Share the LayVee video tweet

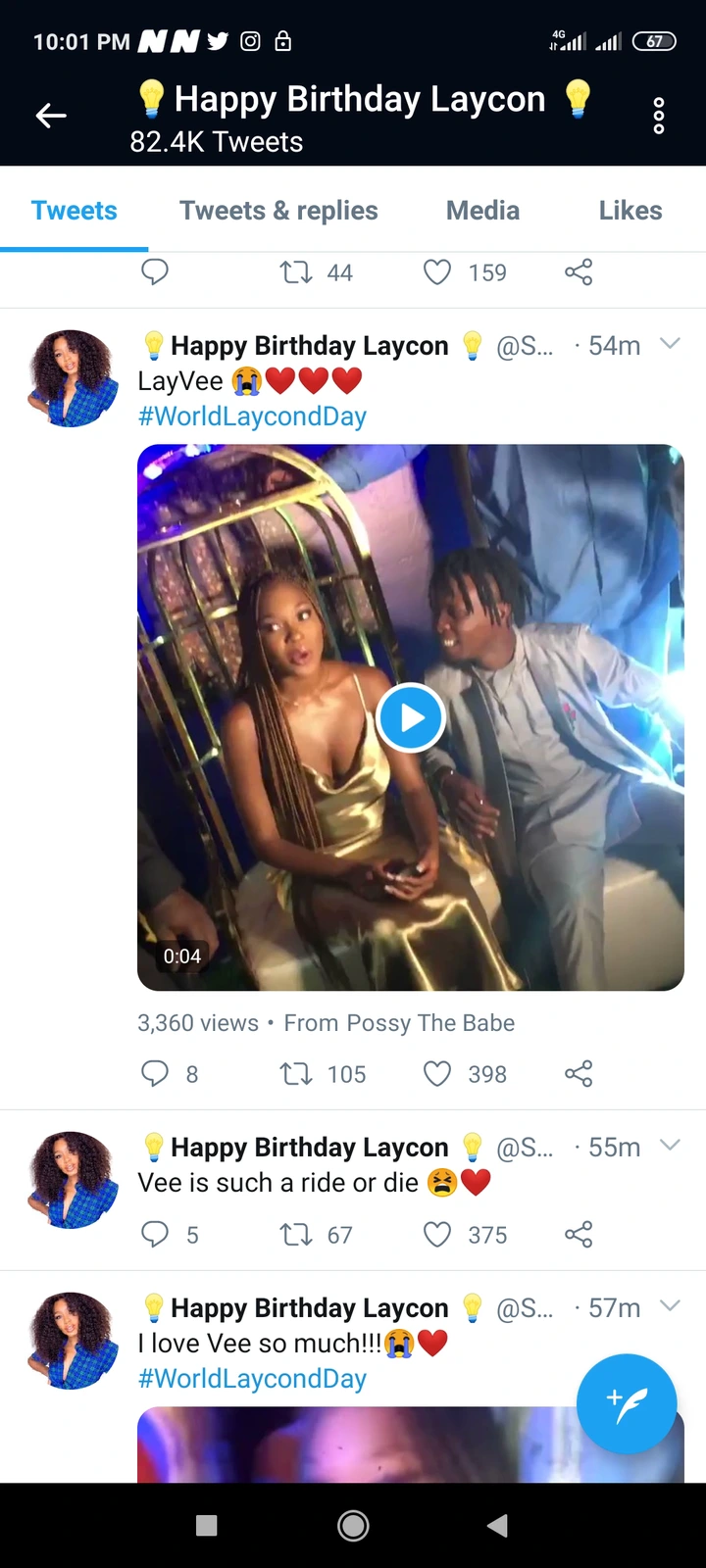point(579,1074)
